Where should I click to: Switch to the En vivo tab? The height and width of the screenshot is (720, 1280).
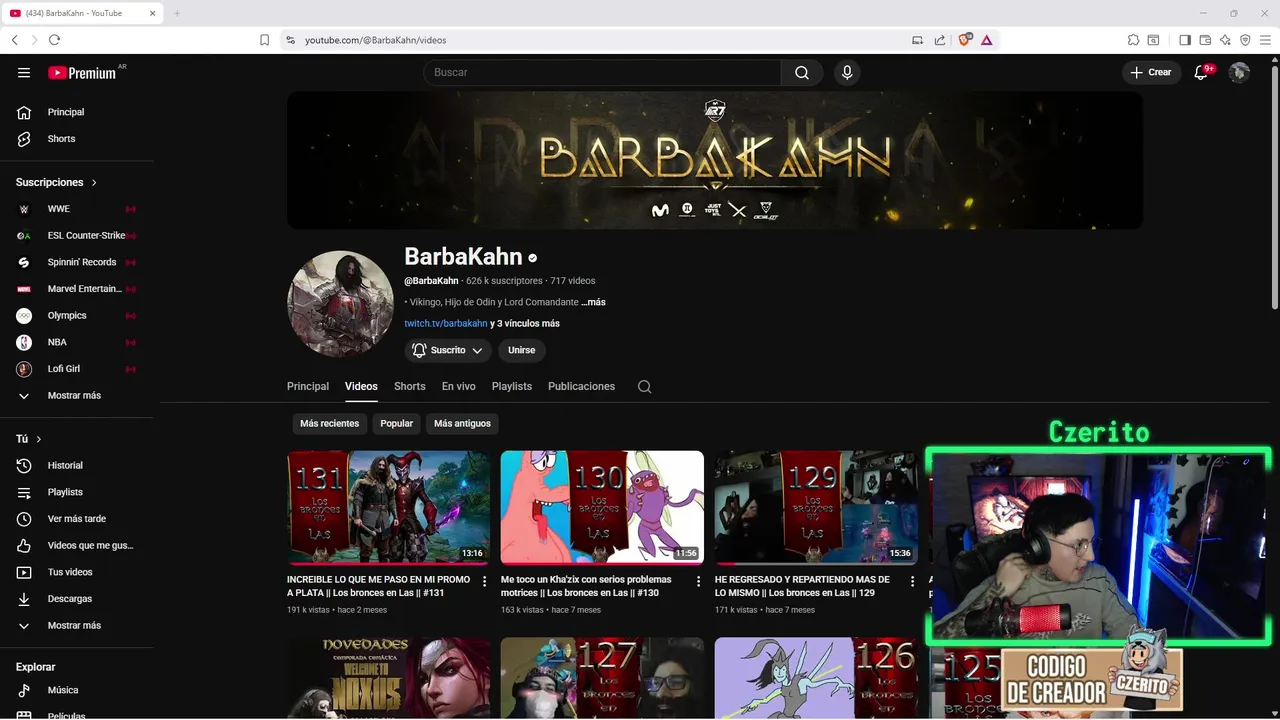coord(459,387)
